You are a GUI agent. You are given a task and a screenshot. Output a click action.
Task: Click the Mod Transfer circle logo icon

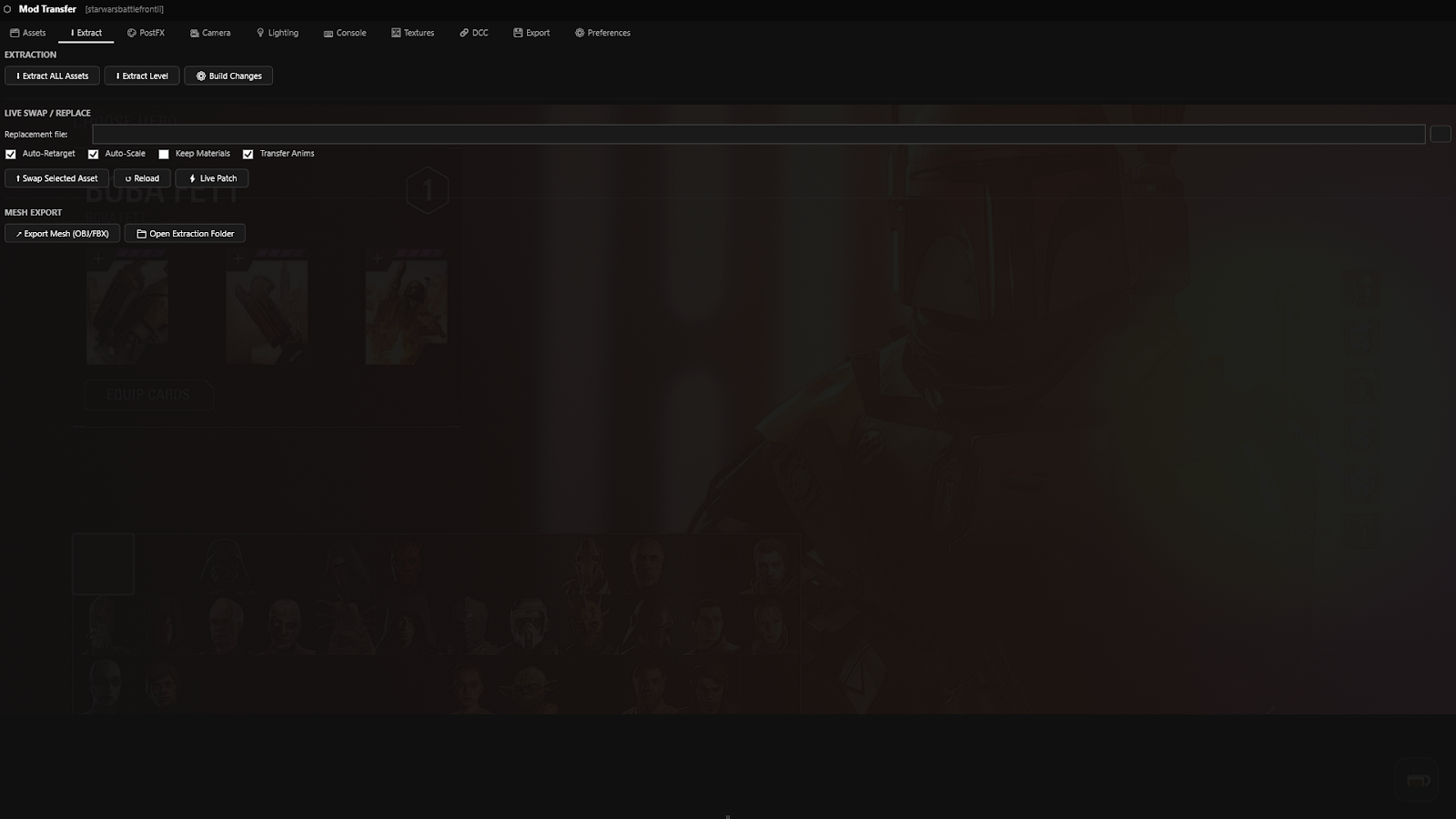coord(7,9)
